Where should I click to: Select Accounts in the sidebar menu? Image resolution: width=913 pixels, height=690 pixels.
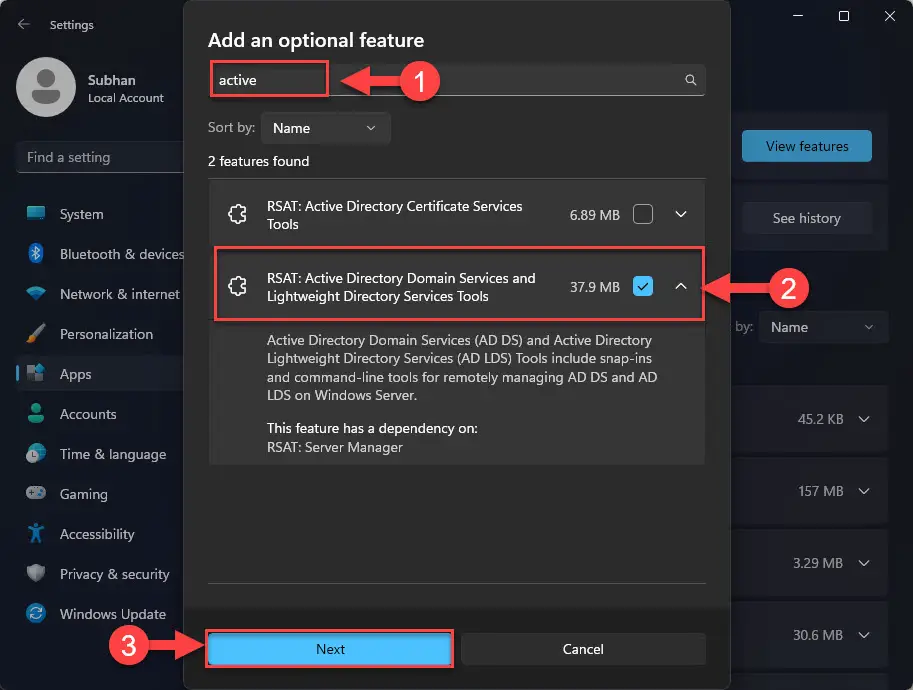point(89,414)
